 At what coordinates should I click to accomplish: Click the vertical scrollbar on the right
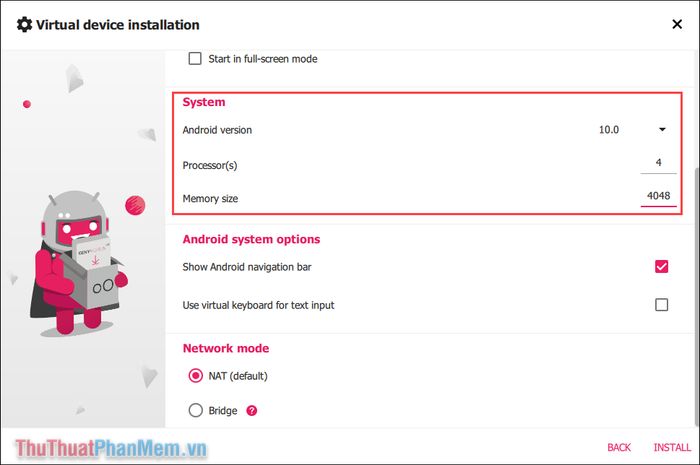pos(696,297)
